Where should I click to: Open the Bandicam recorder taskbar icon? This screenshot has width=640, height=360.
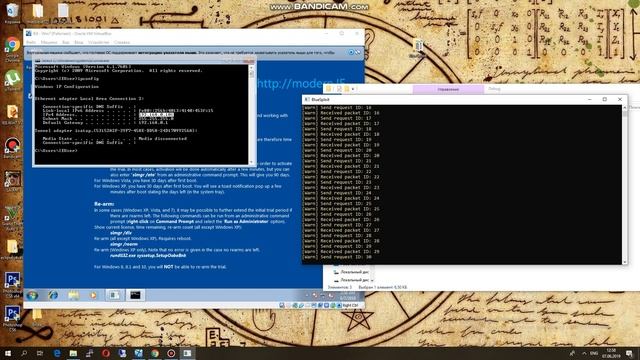pos(171,353)
